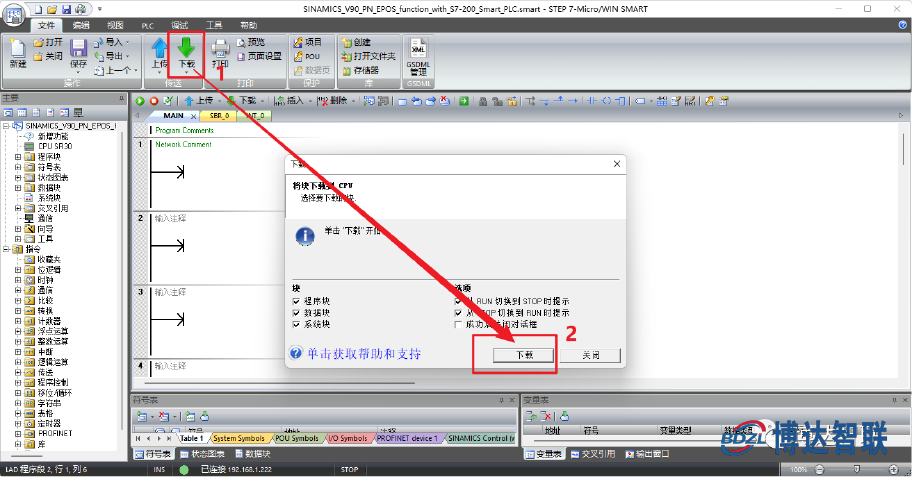The image size is (912, 477).
Task: Click the floppy save icon in quick access bar
Action: pos(66,9)
